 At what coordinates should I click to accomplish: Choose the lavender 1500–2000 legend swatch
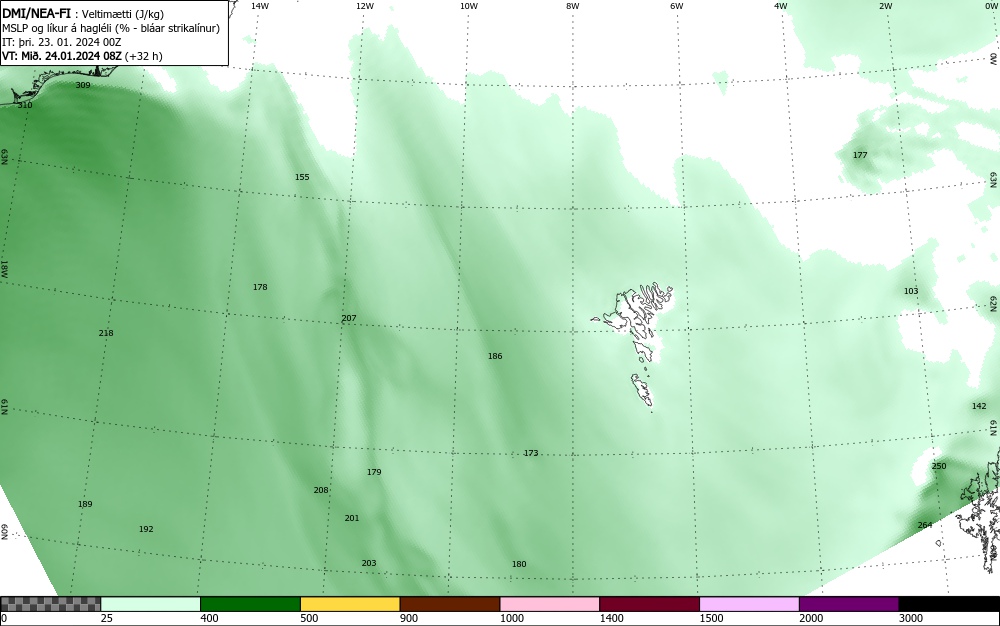[749, 604]
